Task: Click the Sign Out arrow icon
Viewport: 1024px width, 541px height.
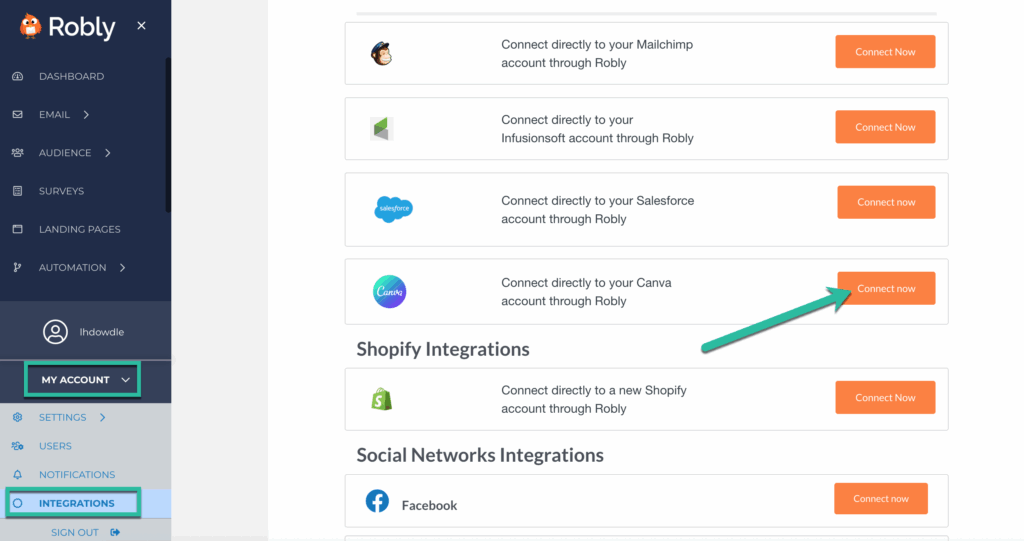Action: [115, 533]
